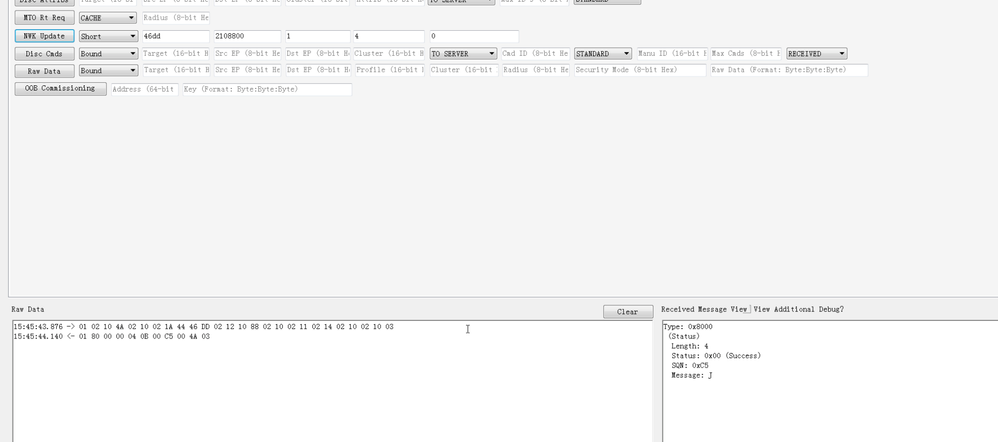Focus the Security Mode field

point(640,71)
